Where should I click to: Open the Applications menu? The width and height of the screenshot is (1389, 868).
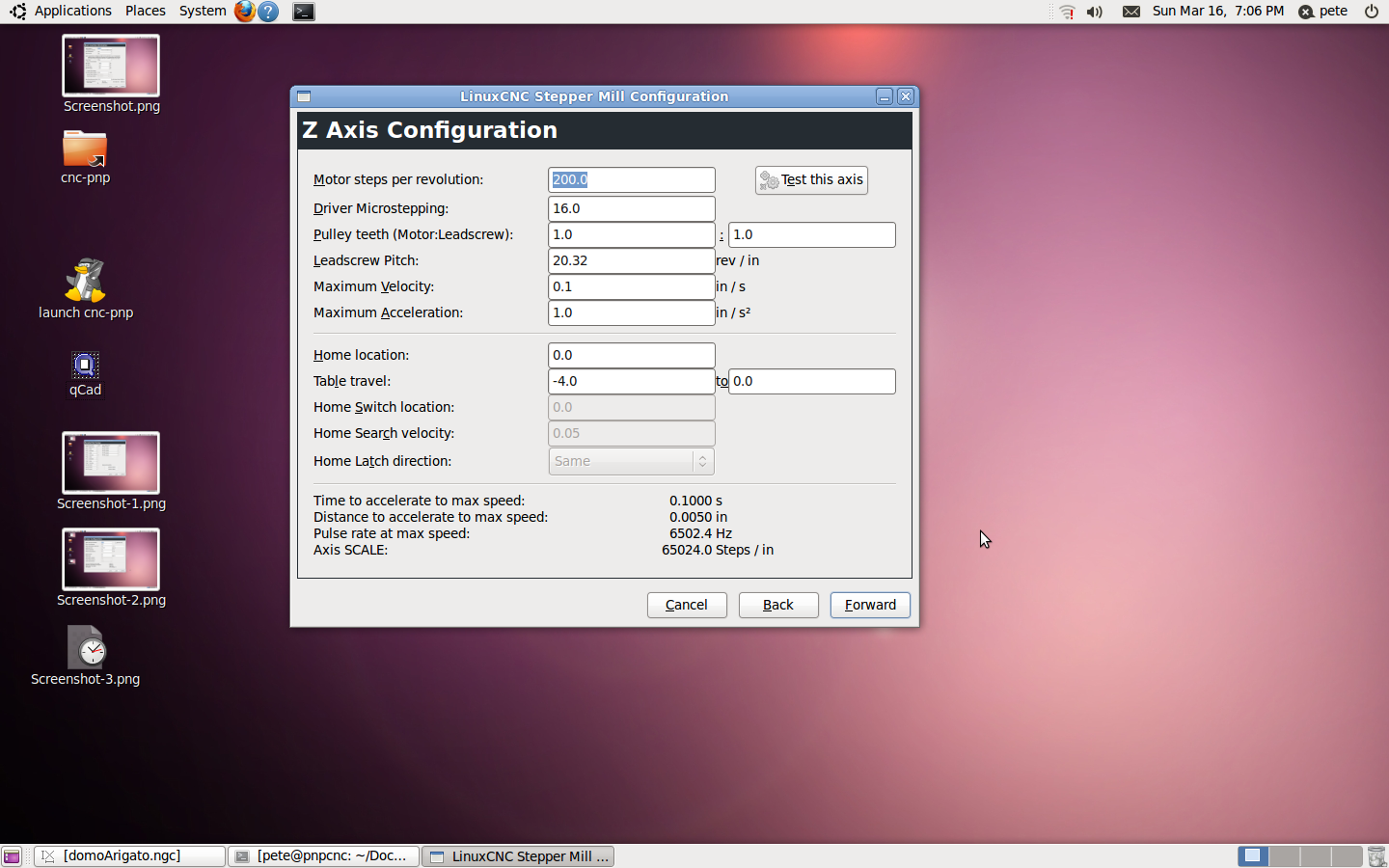tap(62, 12)
